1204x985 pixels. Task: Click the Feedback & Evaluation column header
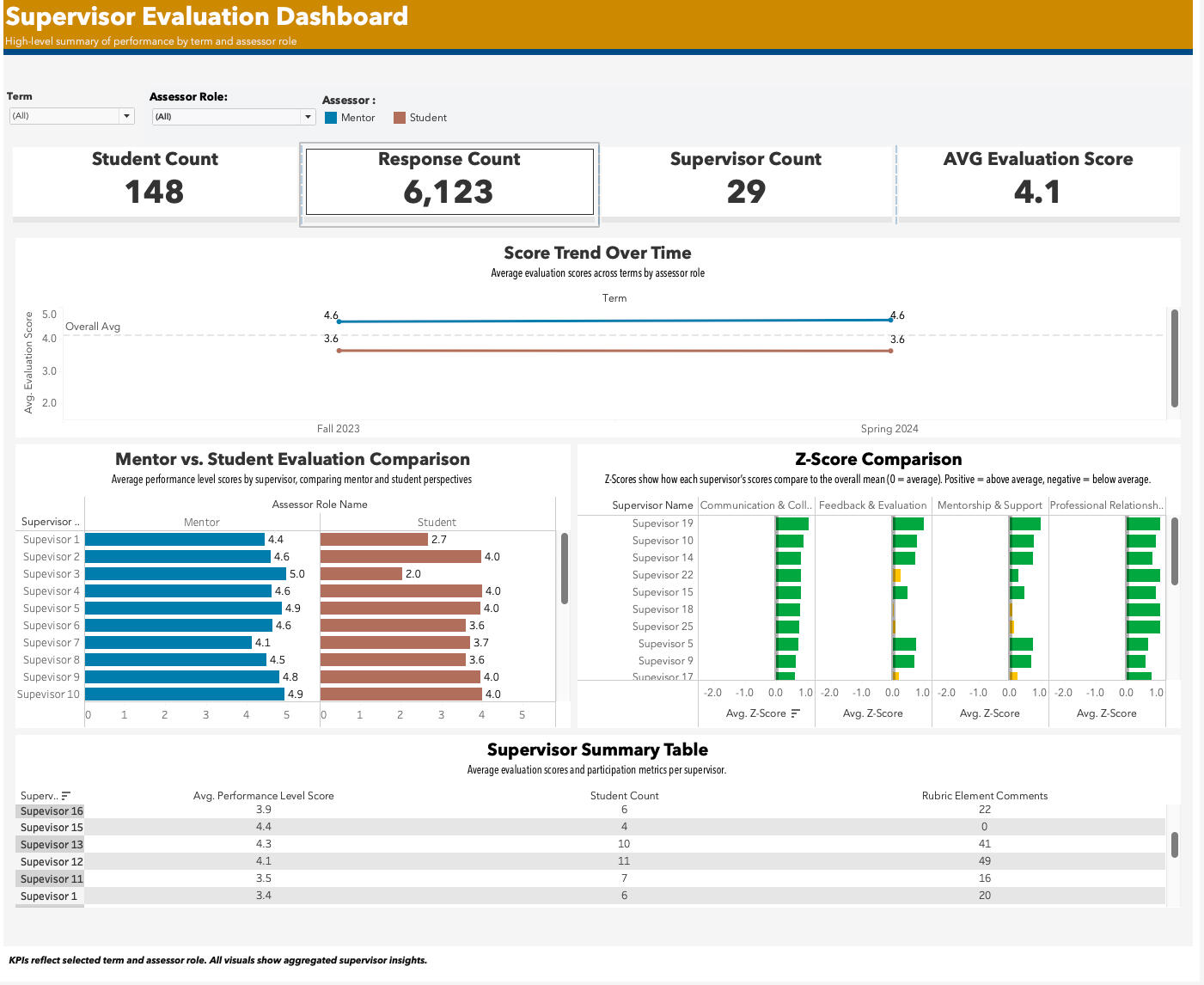(x=872, y=505)
